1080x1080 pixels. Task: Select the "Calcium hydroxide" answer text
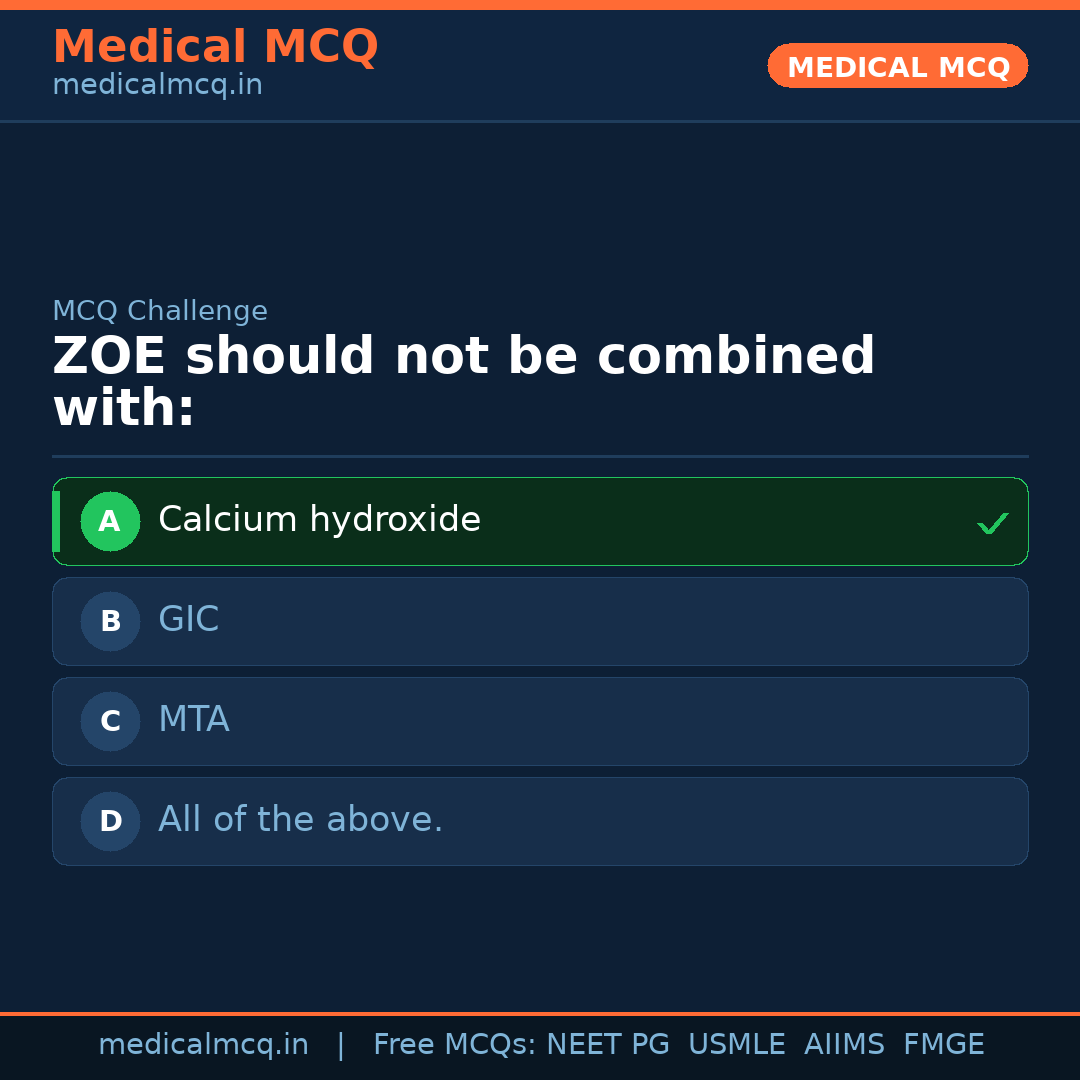319,520
